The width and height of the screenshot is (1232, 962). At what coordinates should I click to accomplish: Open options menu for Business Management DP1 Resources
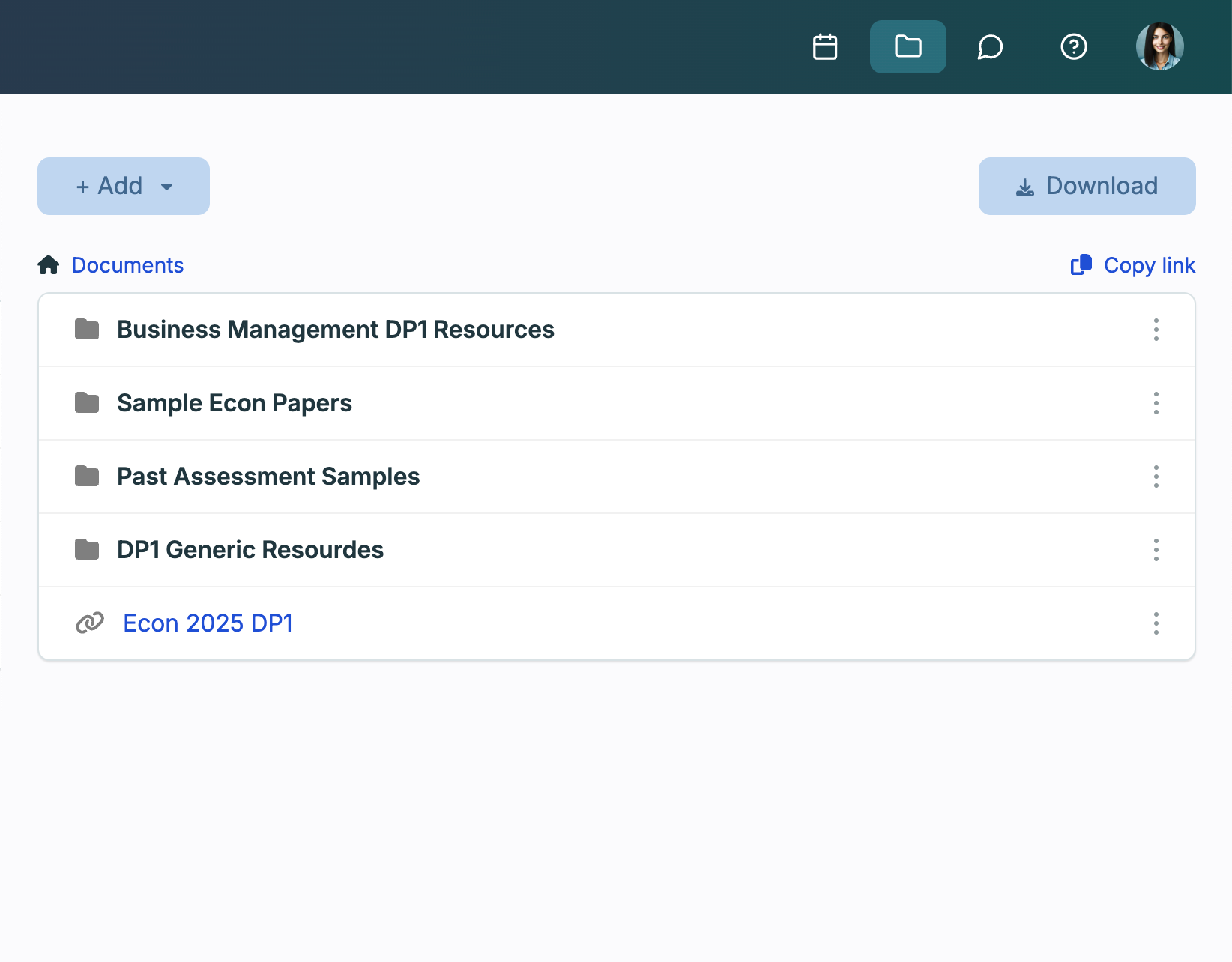(1156, 330)
